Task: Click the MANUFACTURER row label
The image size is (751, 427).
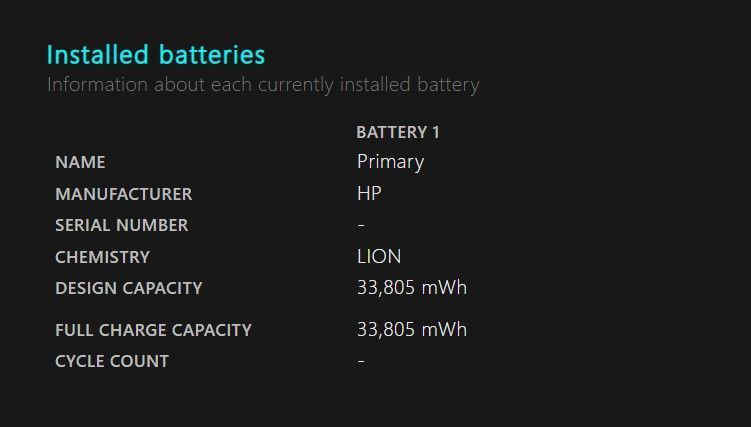Action: click(x=123, y=194)
